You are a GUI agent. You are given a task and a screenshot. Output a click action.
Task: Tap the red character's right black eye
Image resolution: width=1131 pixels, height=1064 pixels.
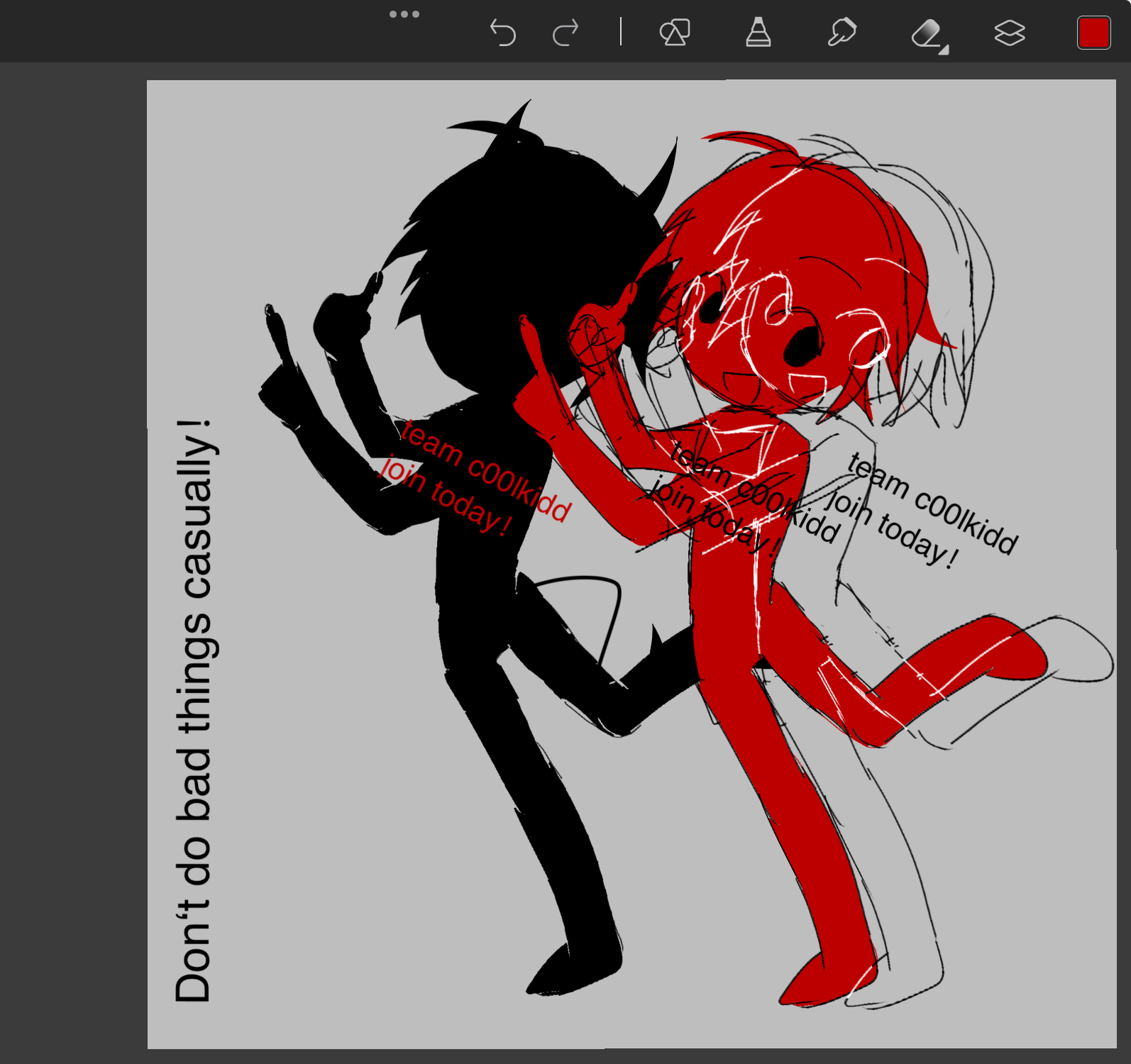803,345
